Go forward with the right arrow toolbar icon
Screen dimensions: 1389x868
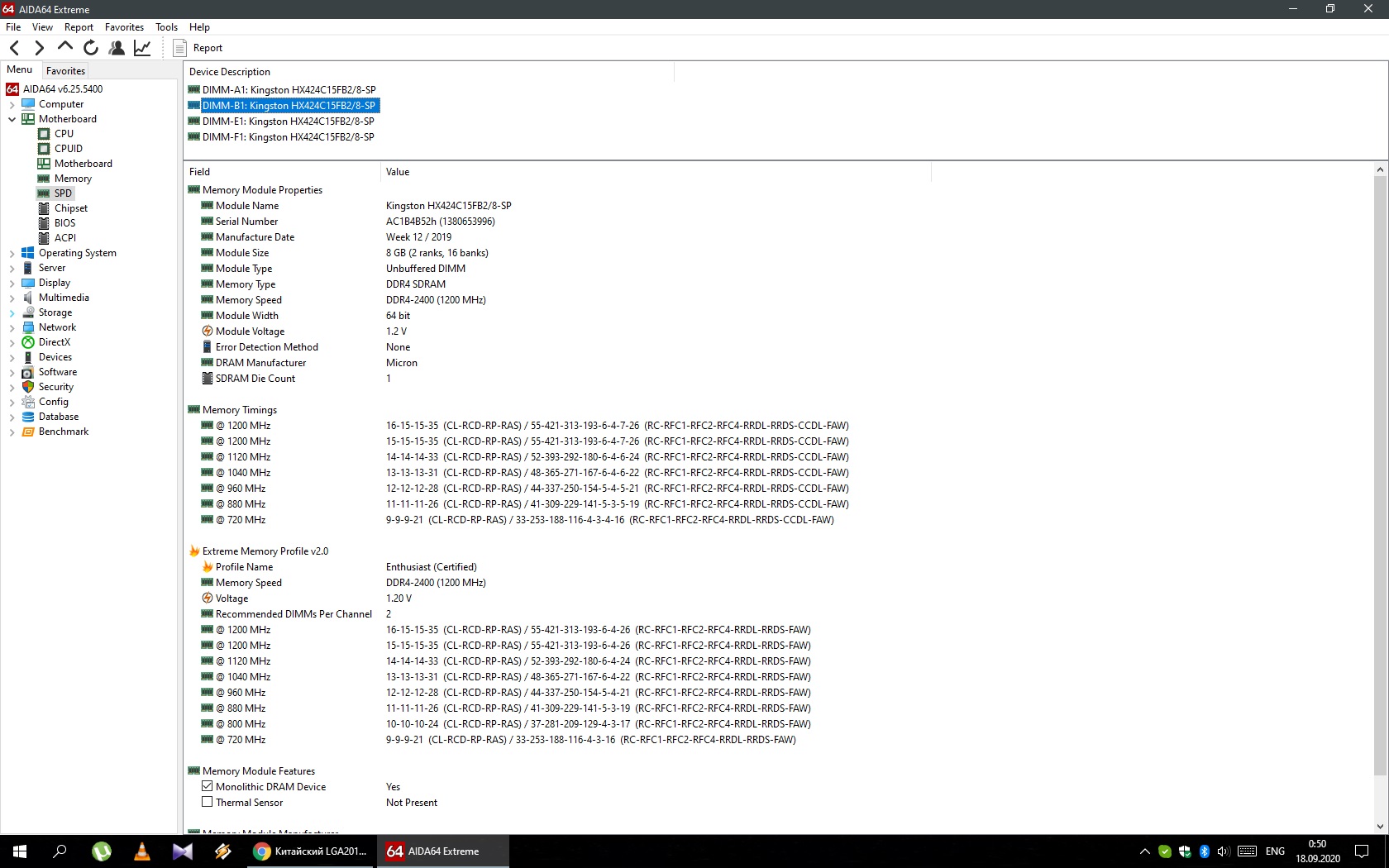pyautogui.click(x=39, y=48)
